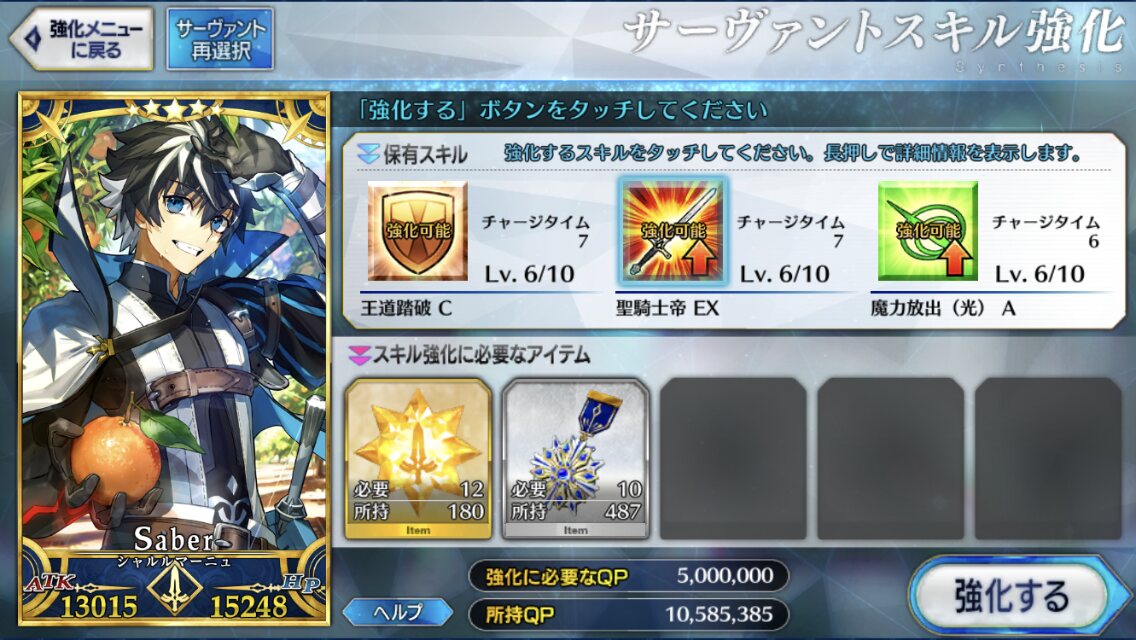Click the 強化に必要なQP cost field
The height and width of the screenshot is (640, 1136).
[x=629, y=576]
